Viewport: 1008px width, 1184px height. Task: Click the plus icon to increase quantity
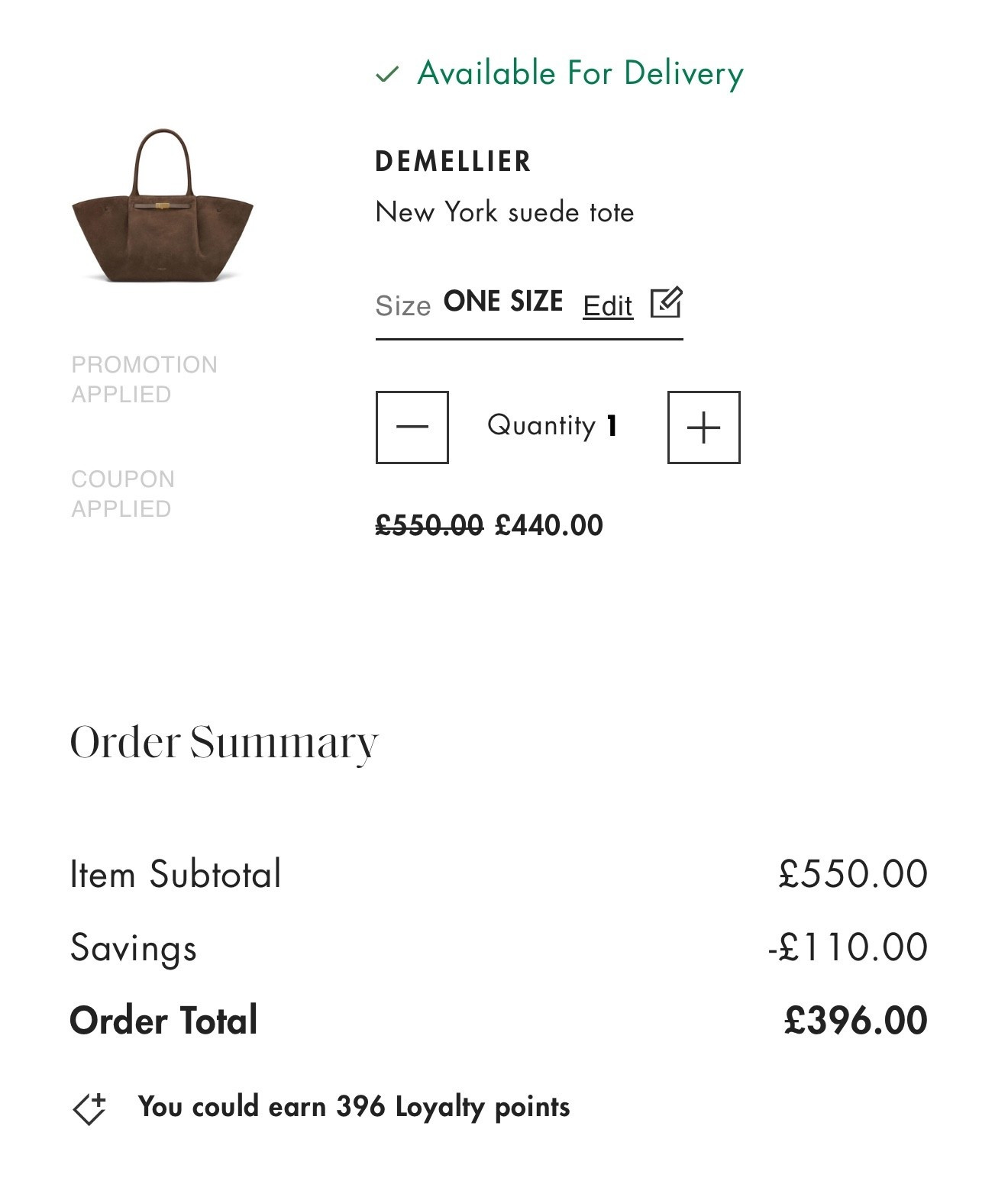click(703, 427)
